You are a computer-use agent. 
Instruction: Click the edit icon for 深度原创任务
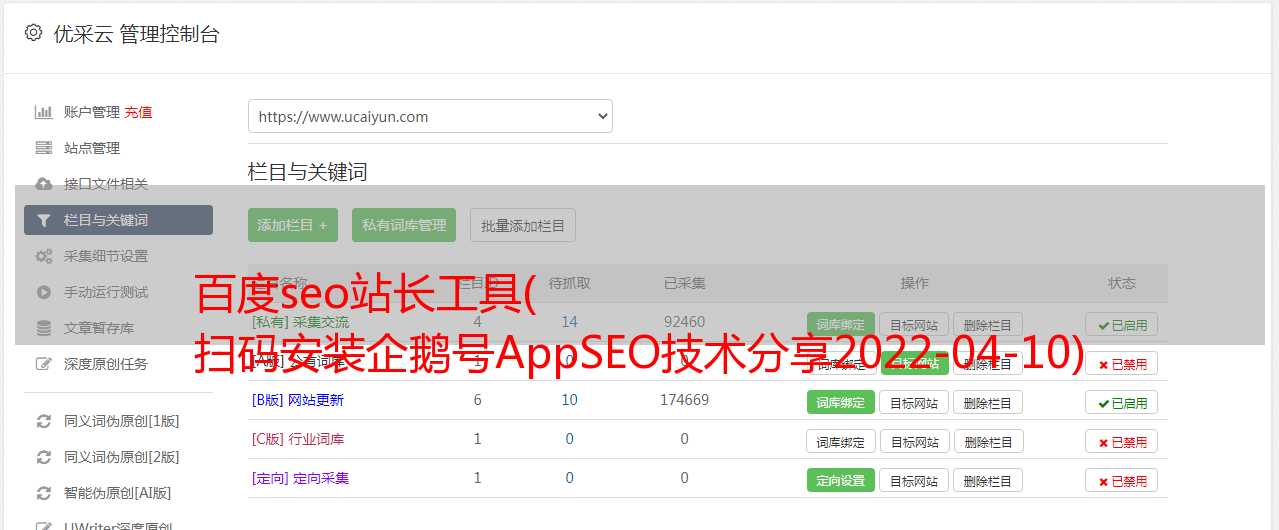[43, 364]
